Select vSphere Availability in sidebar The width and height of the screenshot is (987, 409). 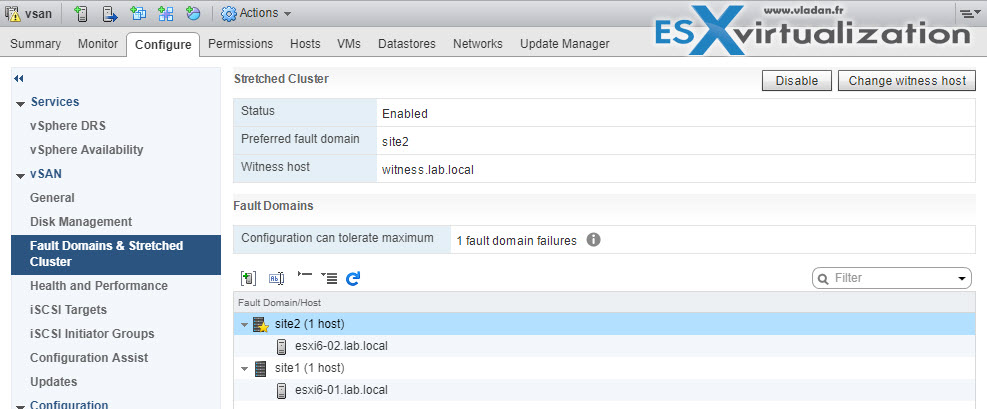(87, 150)
